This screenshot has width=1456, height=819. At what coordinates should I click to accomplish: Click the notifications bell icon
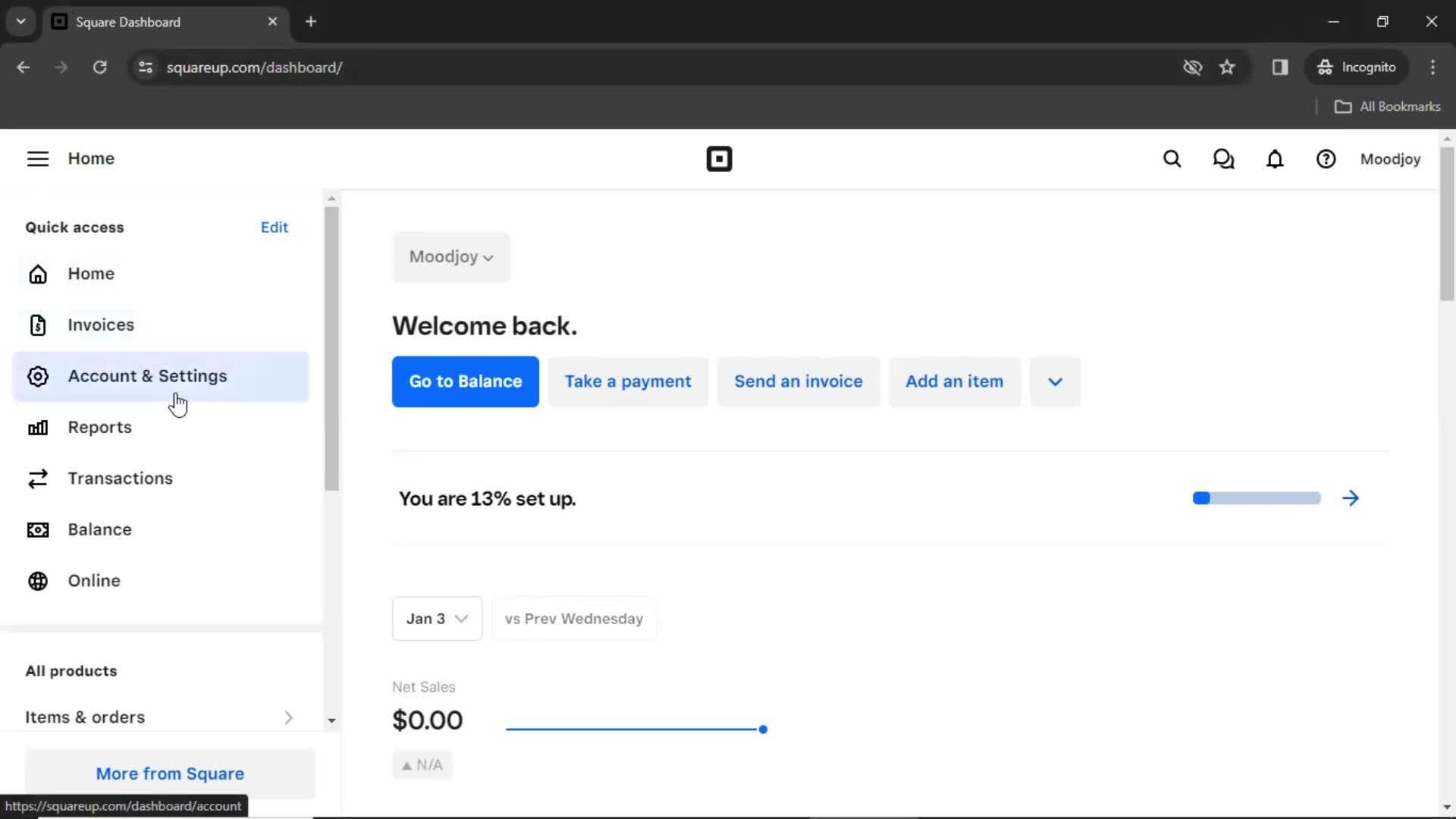(1275, 159)
